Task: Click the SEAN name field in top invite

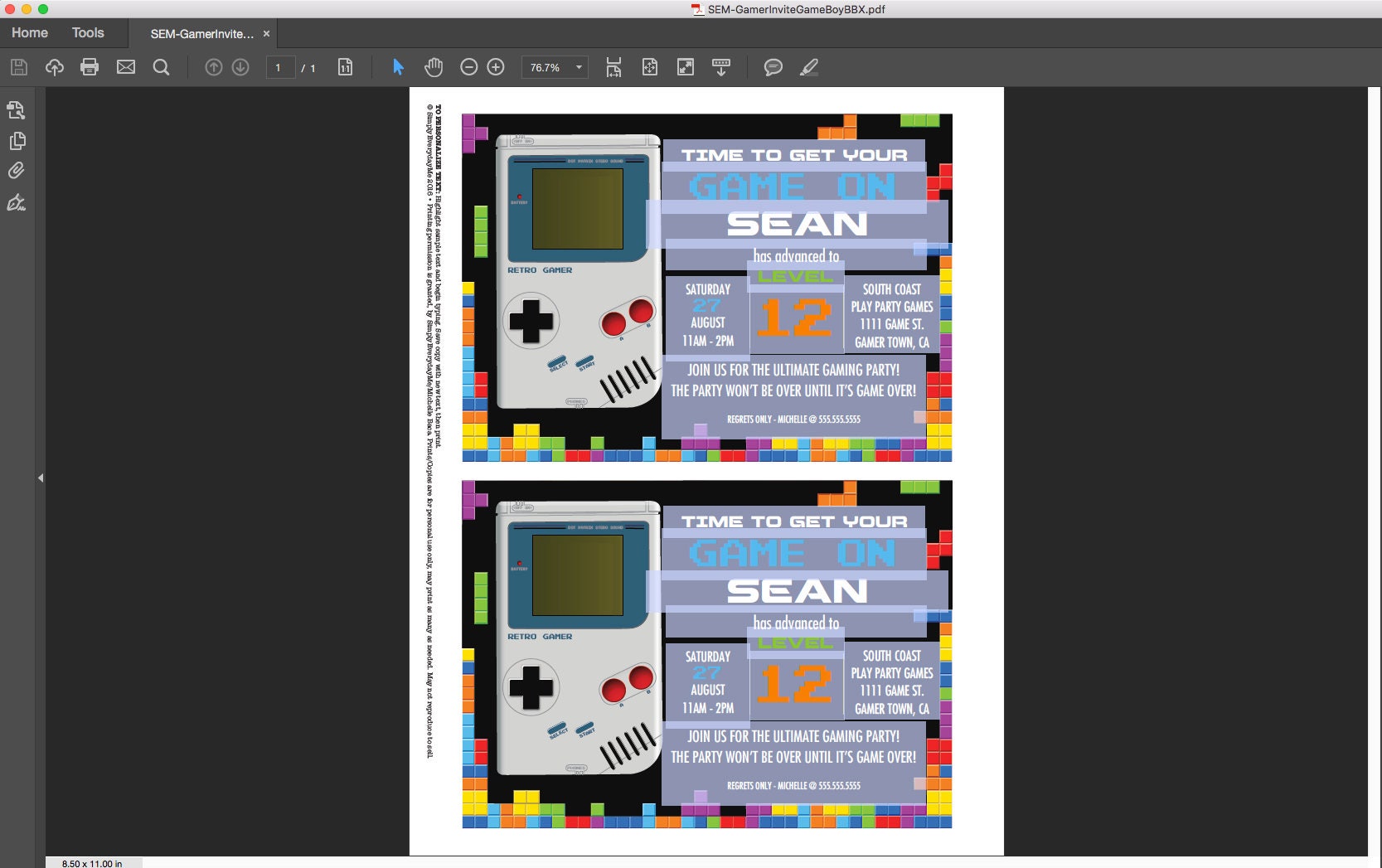Action: tap(798, 224)
